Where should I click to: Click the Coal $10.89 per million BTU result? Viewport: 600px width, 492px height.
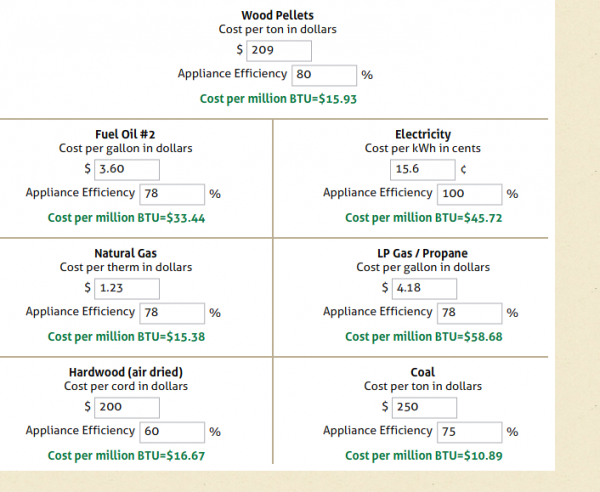(423, 456)
